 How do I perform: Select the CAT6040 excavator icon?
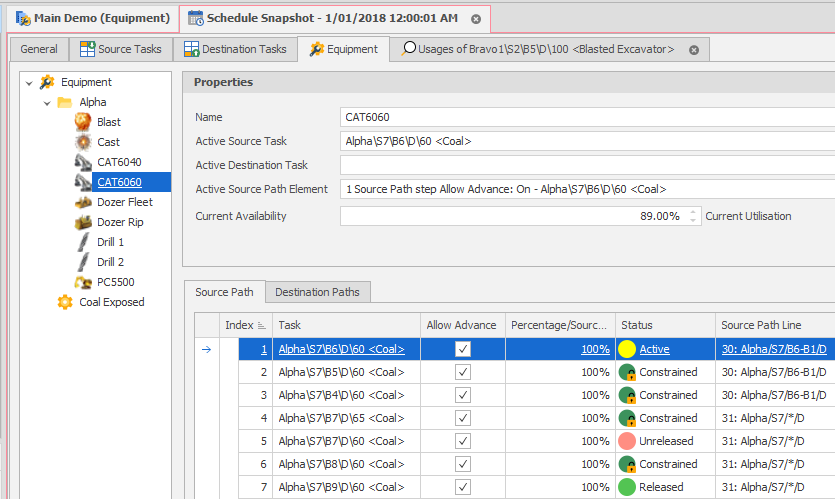point(83,162)
